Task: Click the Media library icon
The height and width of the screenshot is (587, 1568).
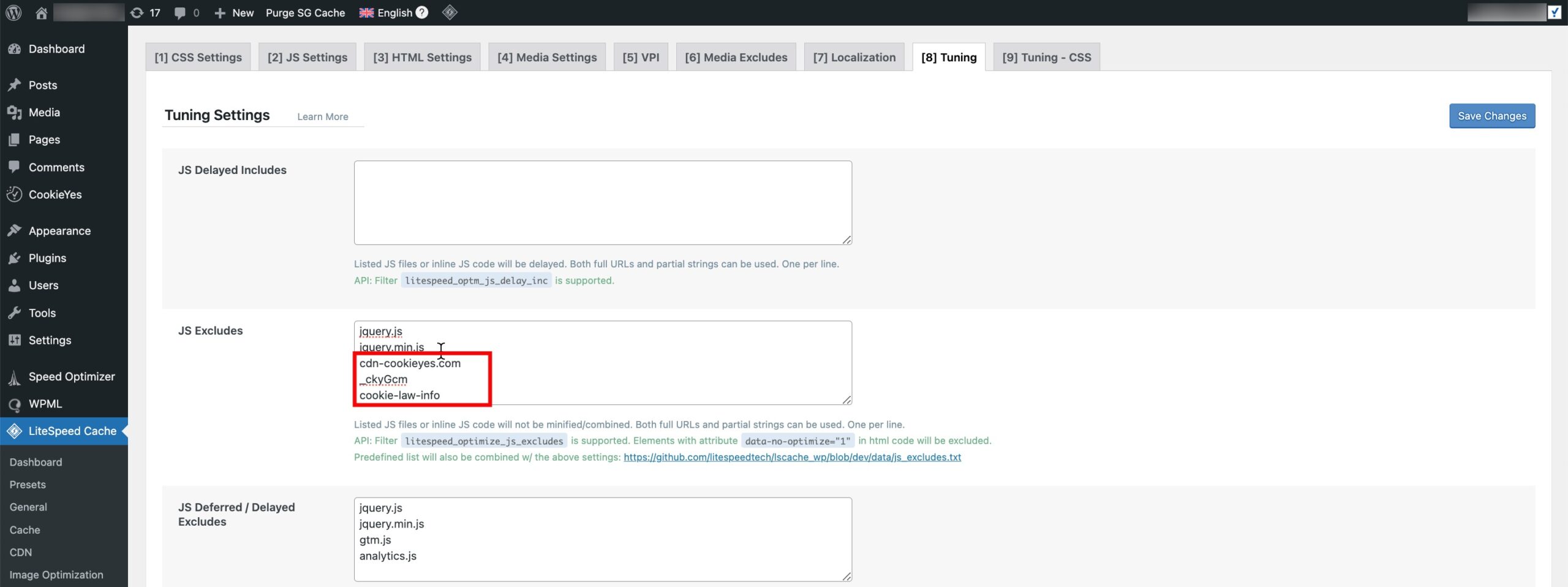Action: [x=15, y=112]
